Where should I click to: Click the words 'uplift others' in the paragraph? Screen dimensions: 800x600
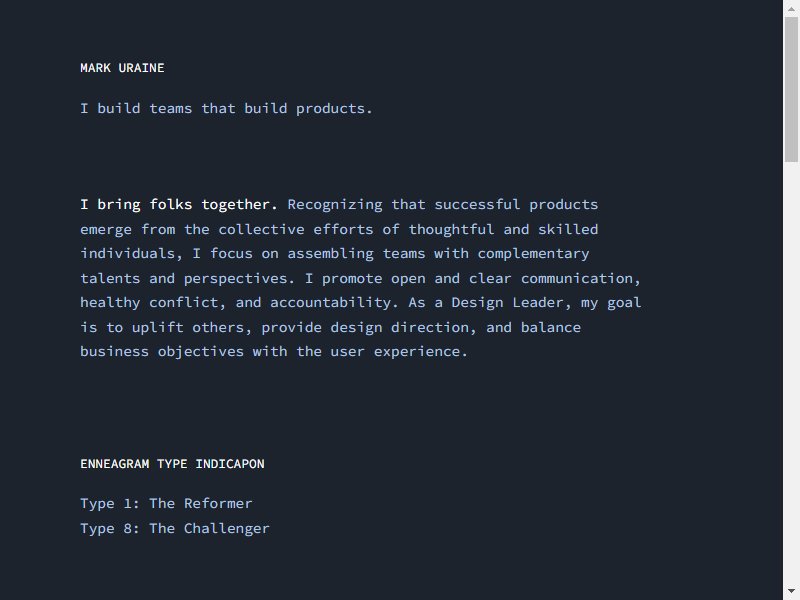(x=188, y=328)
